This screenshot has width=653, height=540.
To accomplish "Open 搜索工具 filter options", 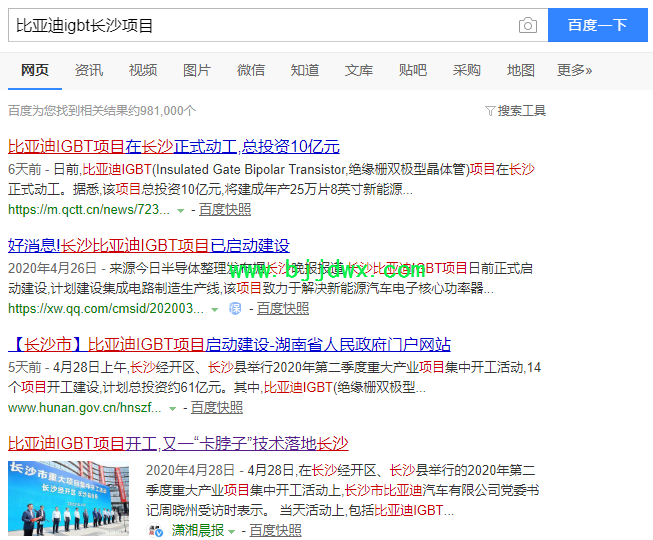I will pyautogui.click(x=522, y=111).
